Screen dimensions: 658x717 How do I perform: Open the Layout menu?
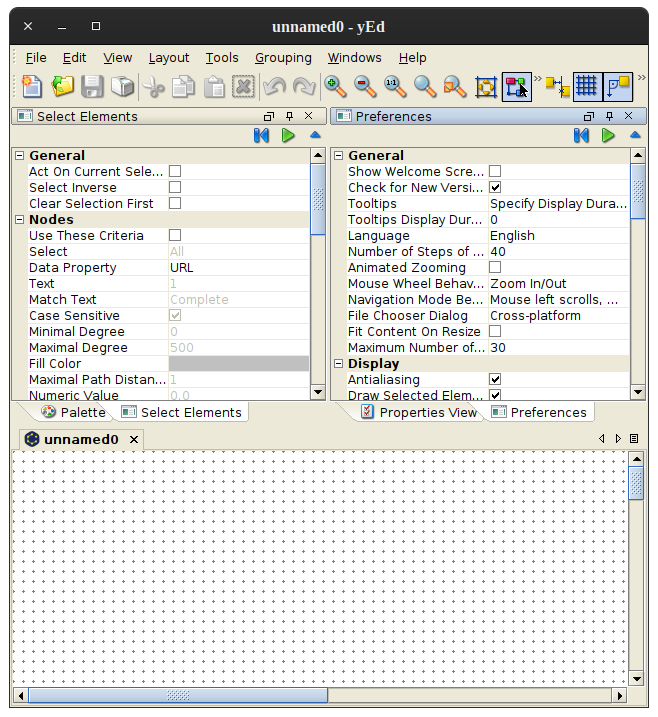click(169, 58)
